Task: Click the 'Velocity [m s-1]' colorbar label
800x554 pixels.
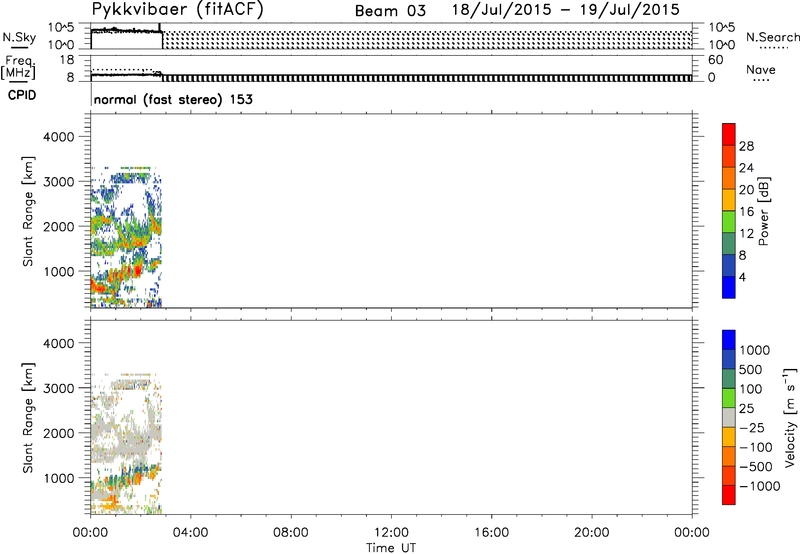Action: pos(790,418)
